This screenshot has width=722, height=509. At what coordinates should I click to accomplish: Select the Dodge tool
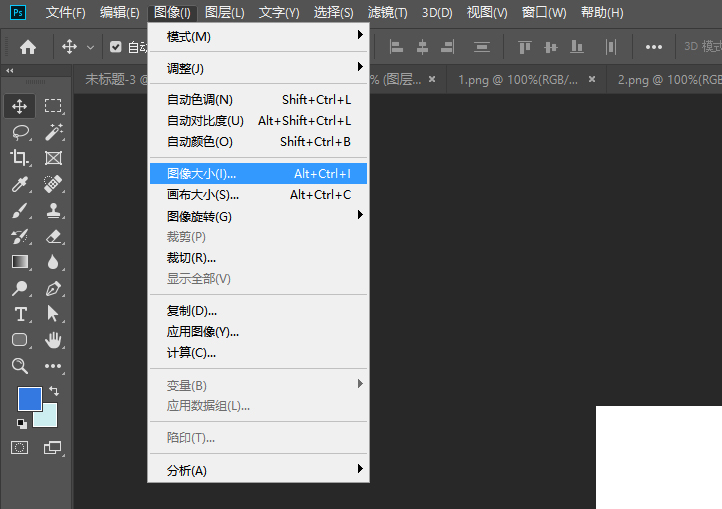20,289
